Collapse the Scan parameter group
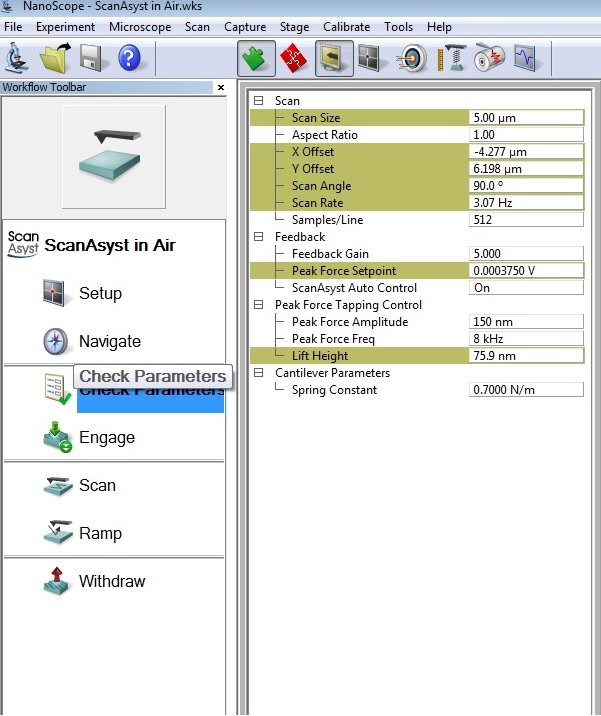The width and height of the screenshot is (601, 716). (259, 101)
